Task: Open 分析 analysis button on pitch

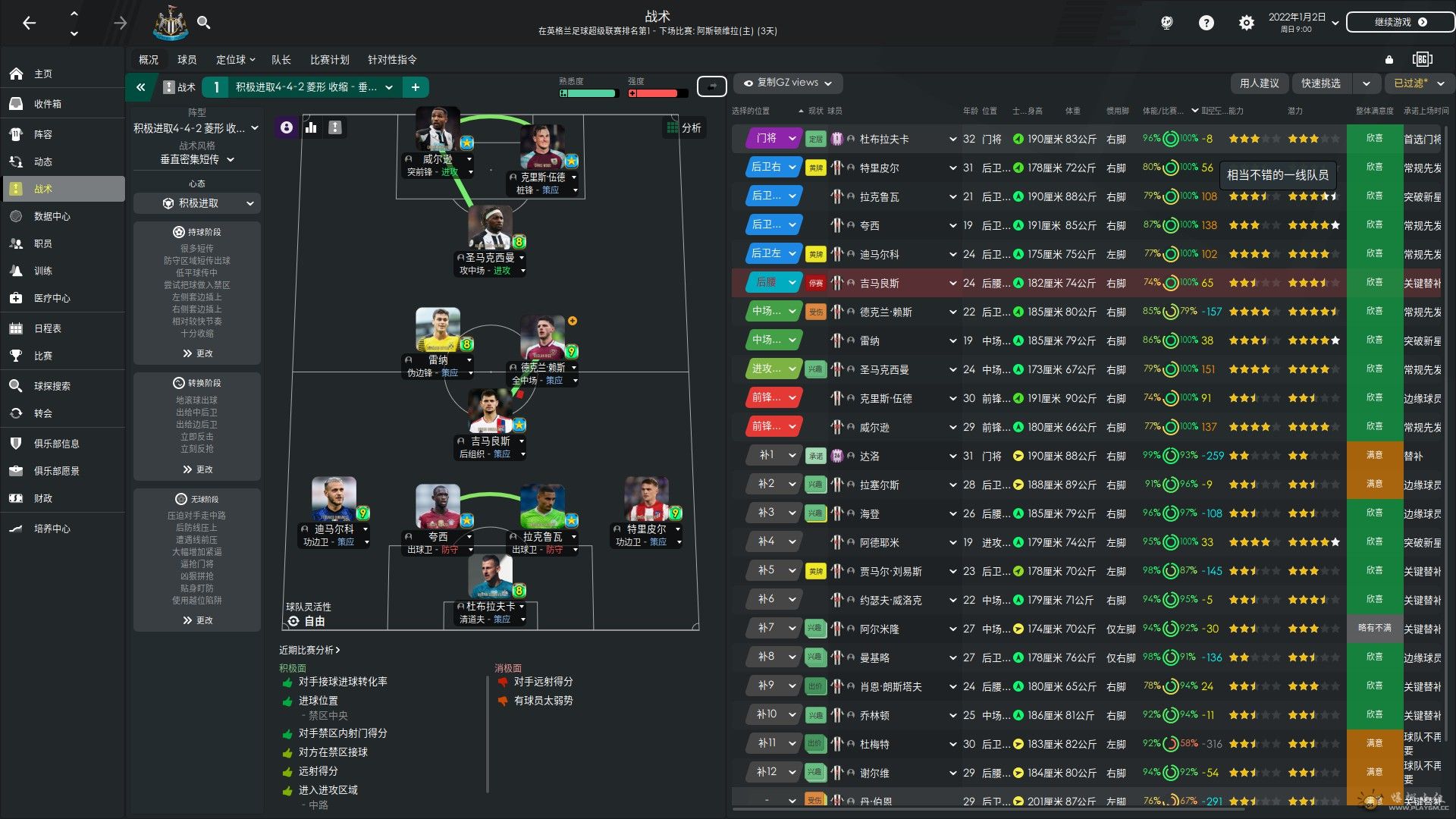Action: pos(684,127)
